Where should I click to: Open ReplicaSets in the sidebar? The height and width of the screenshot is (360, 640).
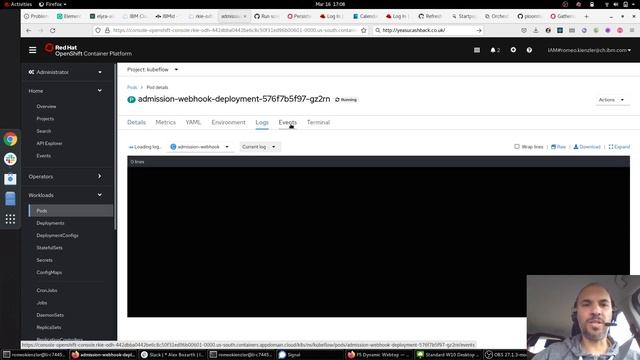coord(49,327)
